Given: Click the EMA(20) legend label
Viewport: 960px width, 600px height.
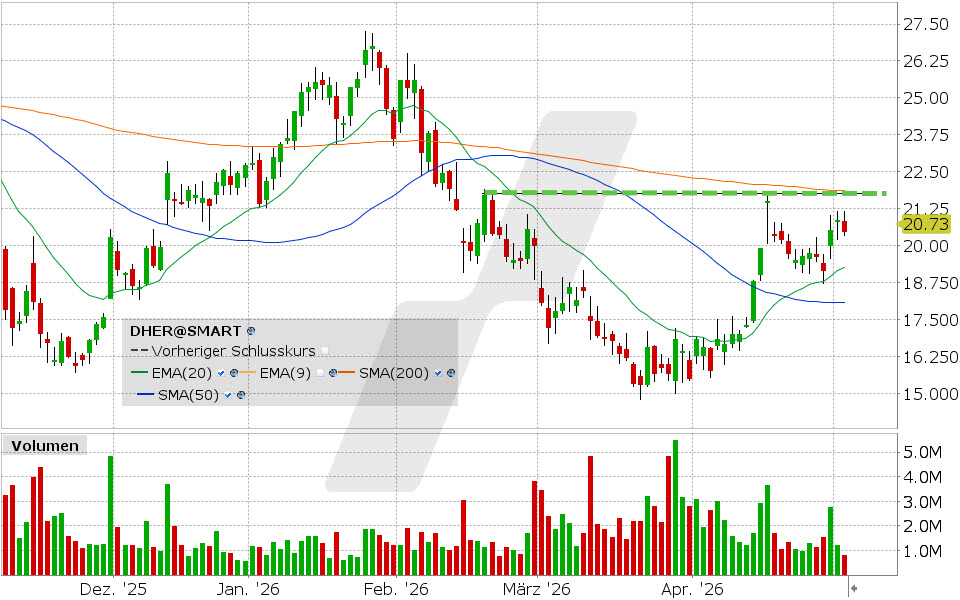Looking at the screenshot, I should click(182, 373).
